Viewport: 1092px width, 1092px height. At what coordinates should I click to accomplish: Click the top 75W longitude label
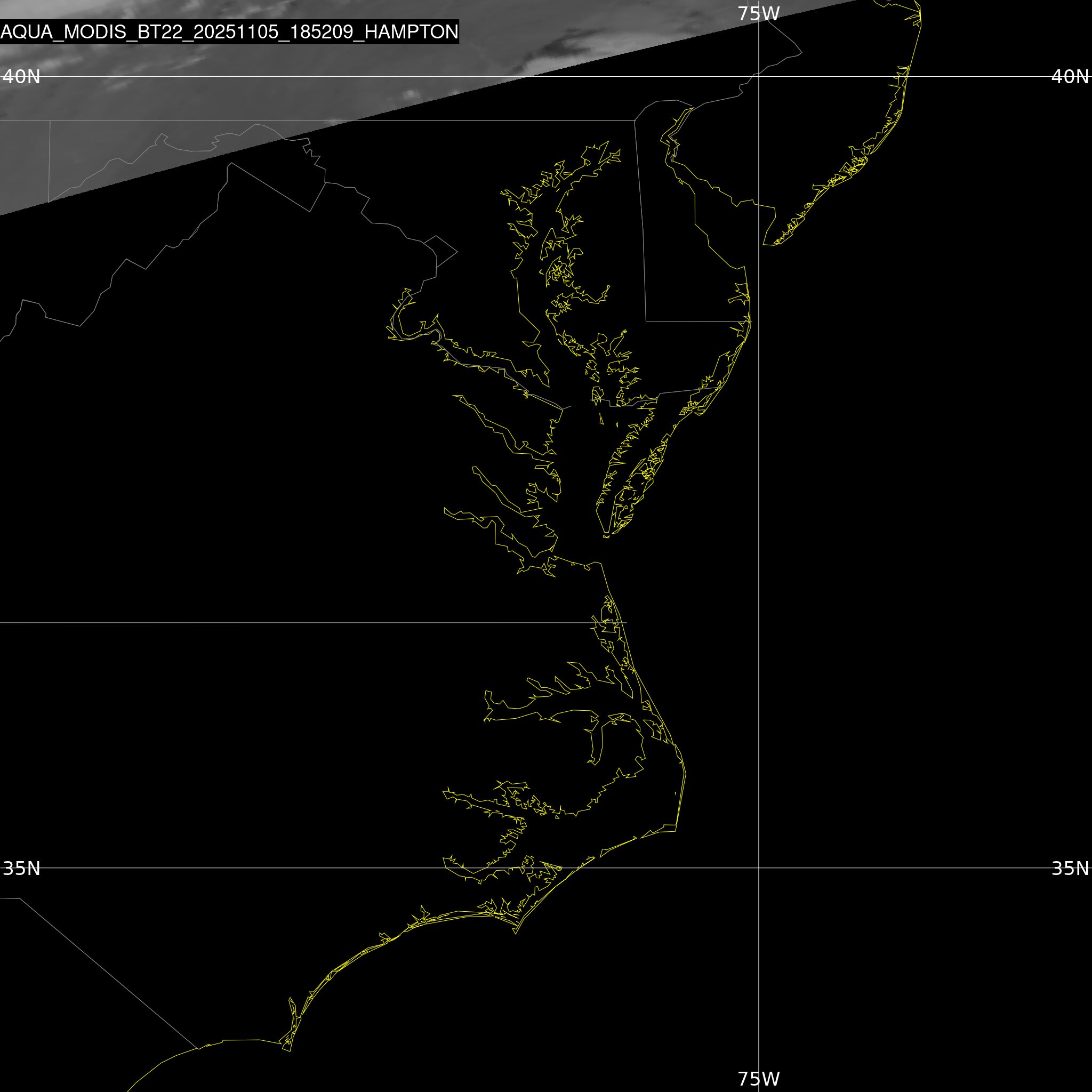point(759,13)
